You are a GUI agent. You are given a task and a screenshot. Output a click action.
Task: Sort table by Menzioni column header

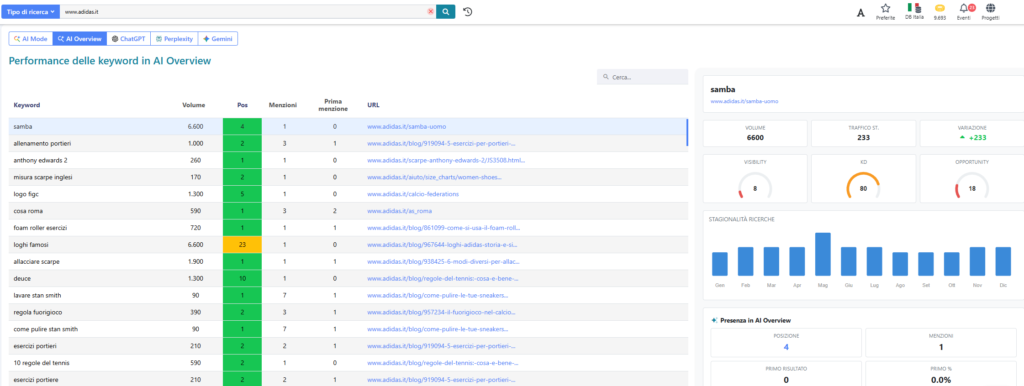[283, 105]
